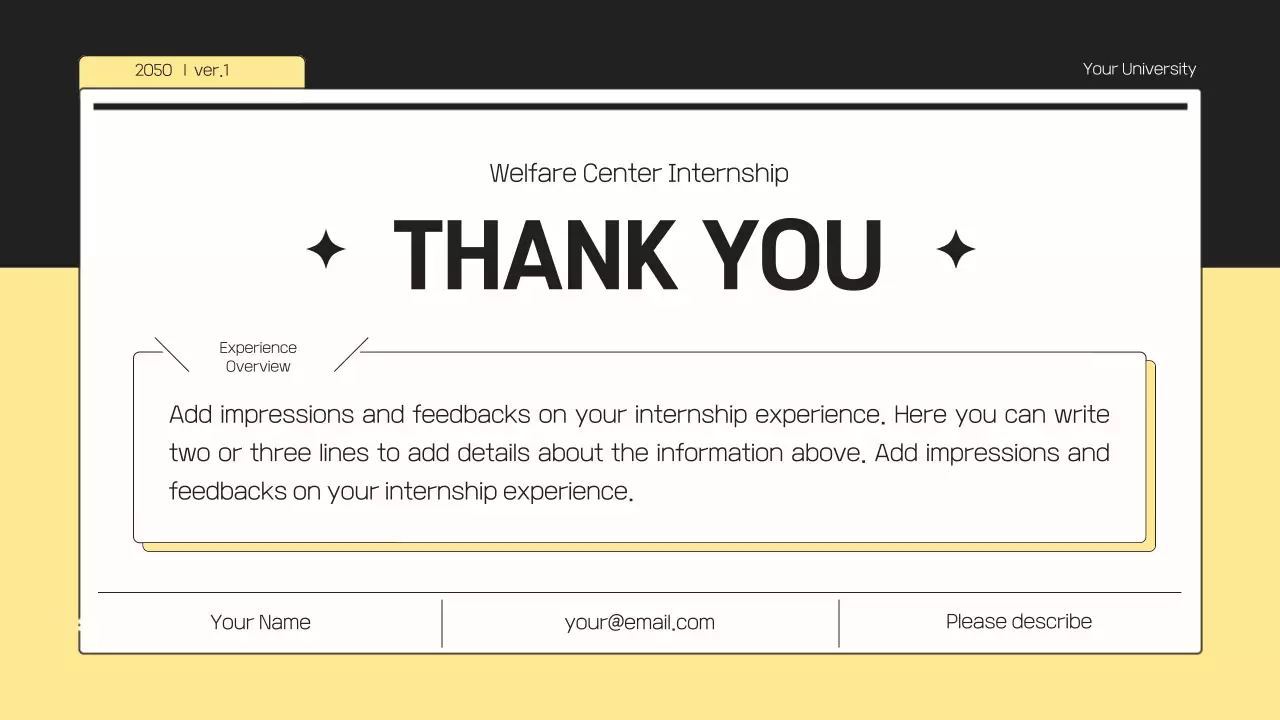This screenshot has width=1280, height=720.
Task: Open the your@email.com address
Action: click(639, 622)
